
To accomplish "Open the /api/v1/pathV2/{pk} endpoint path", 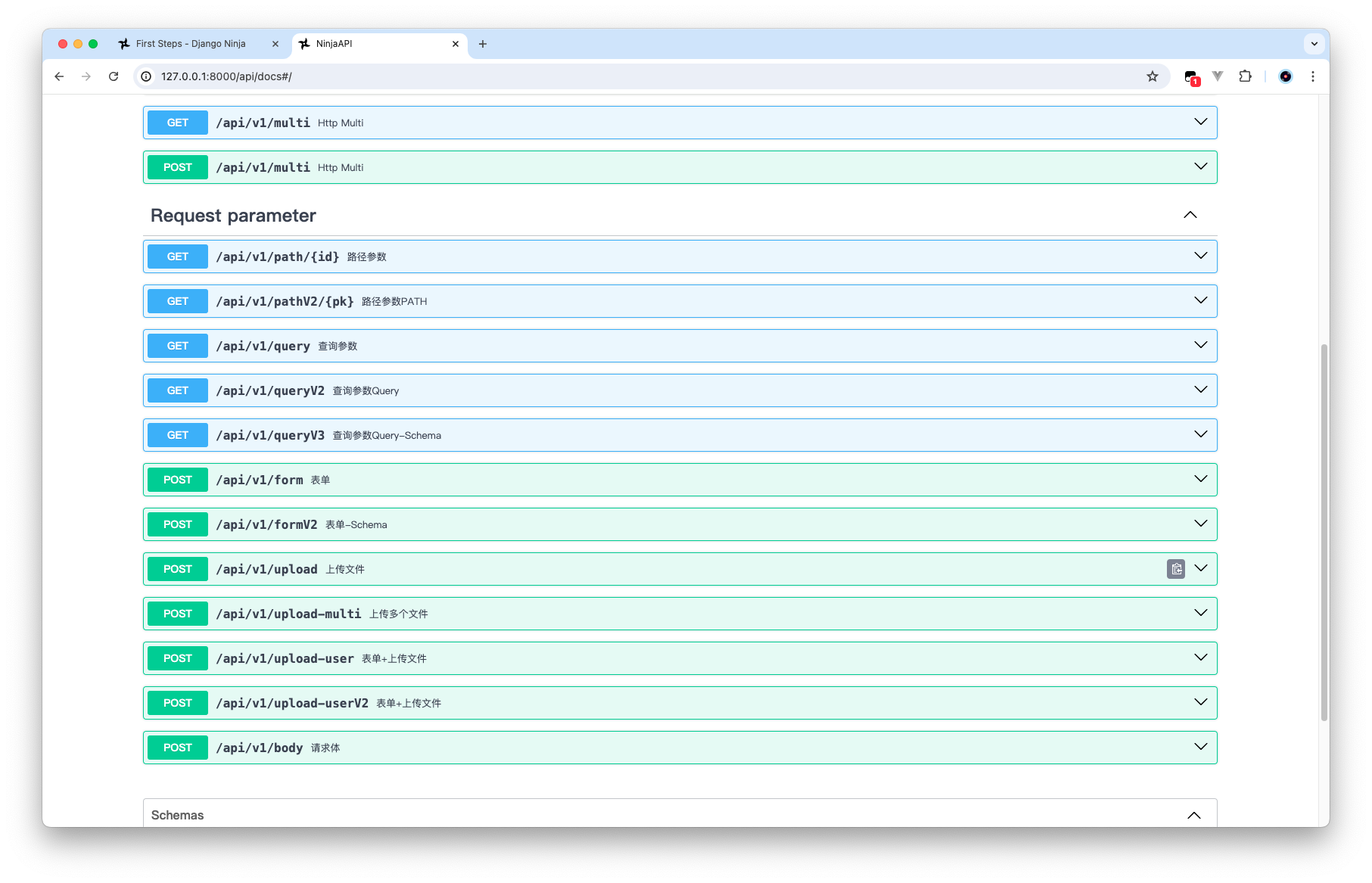I will [x=285, y=301].
